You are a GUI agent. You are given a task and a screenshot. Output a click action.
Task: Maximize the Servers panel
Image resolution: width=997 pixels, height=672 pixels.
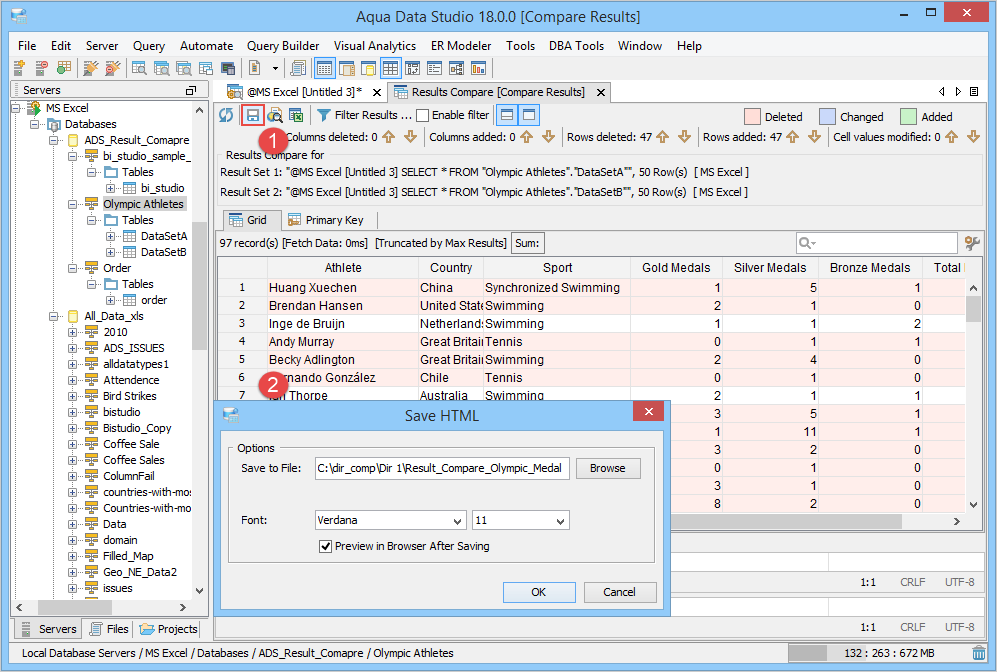tap(190, 90)
